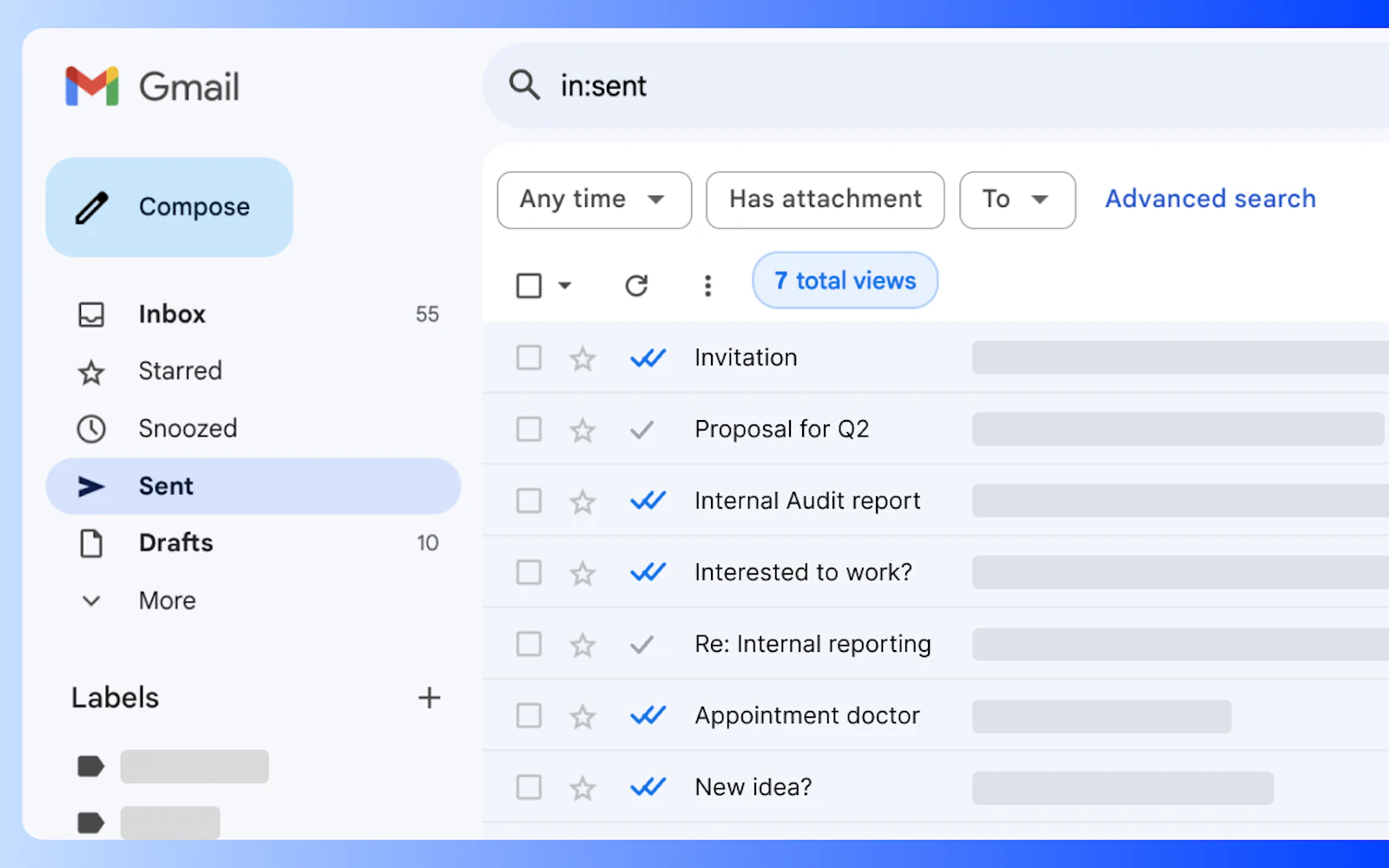The width and height of the screenshot is (1389, 868).
Task: Check the box for Re: Internal reporting
Action: click(529, 644)
